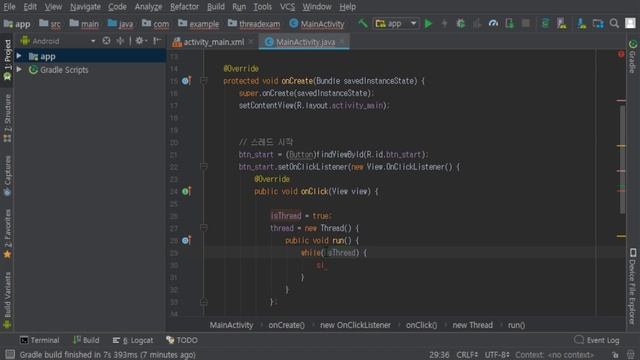
Task: Click the lock icon in status bar
Action: pyautogui.click(x=615, y=355)
